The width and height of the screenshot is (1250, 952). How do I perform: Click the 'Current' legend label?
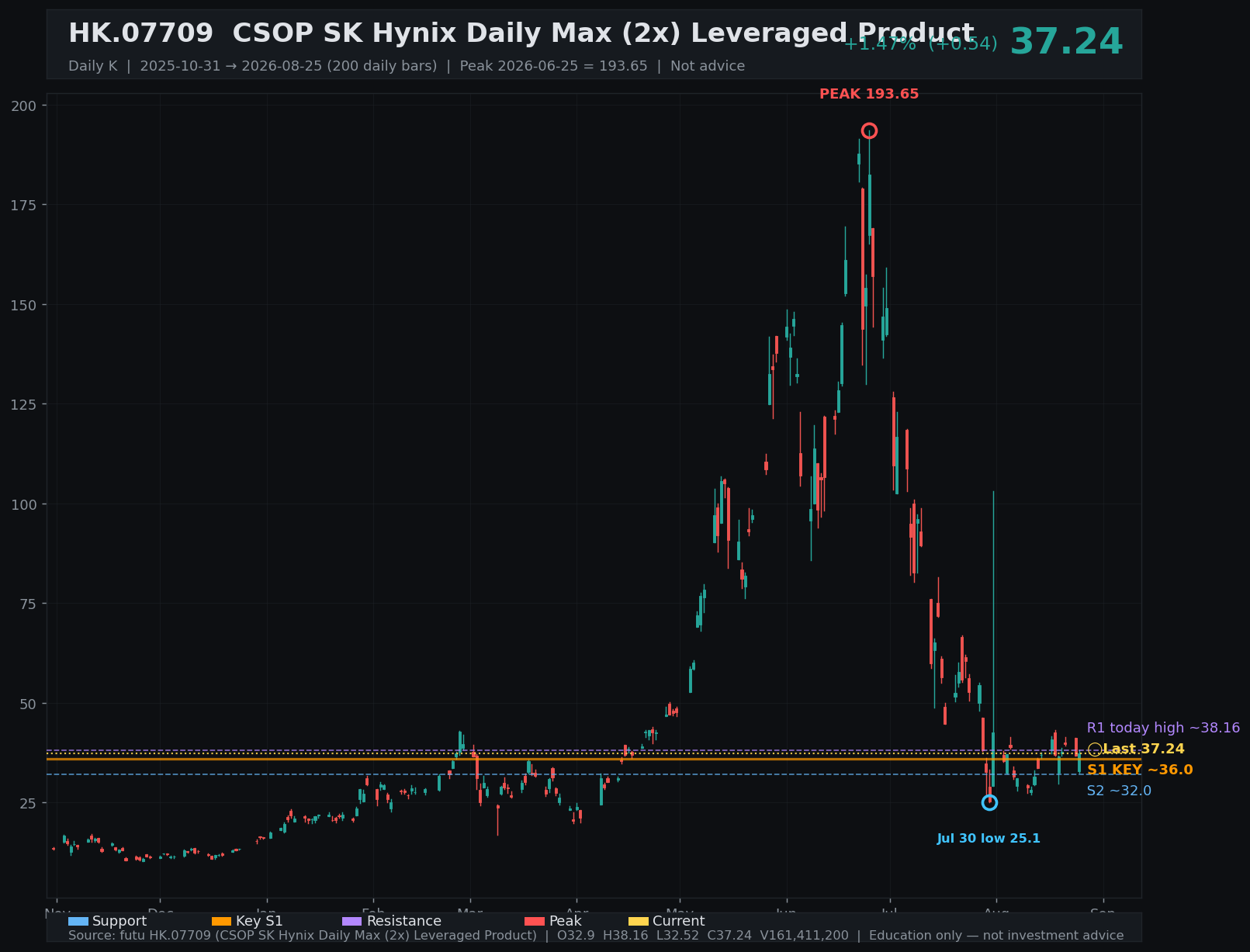point(679,921)
